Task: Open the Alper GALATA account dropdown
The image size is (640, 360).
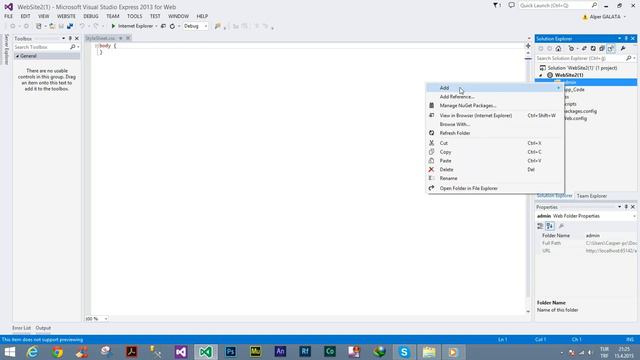Action: click(625, 17)
